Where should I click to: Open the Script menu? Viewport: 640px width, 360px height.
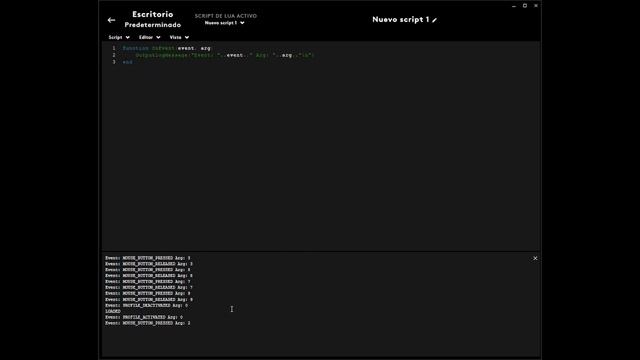tap(119, 37)
